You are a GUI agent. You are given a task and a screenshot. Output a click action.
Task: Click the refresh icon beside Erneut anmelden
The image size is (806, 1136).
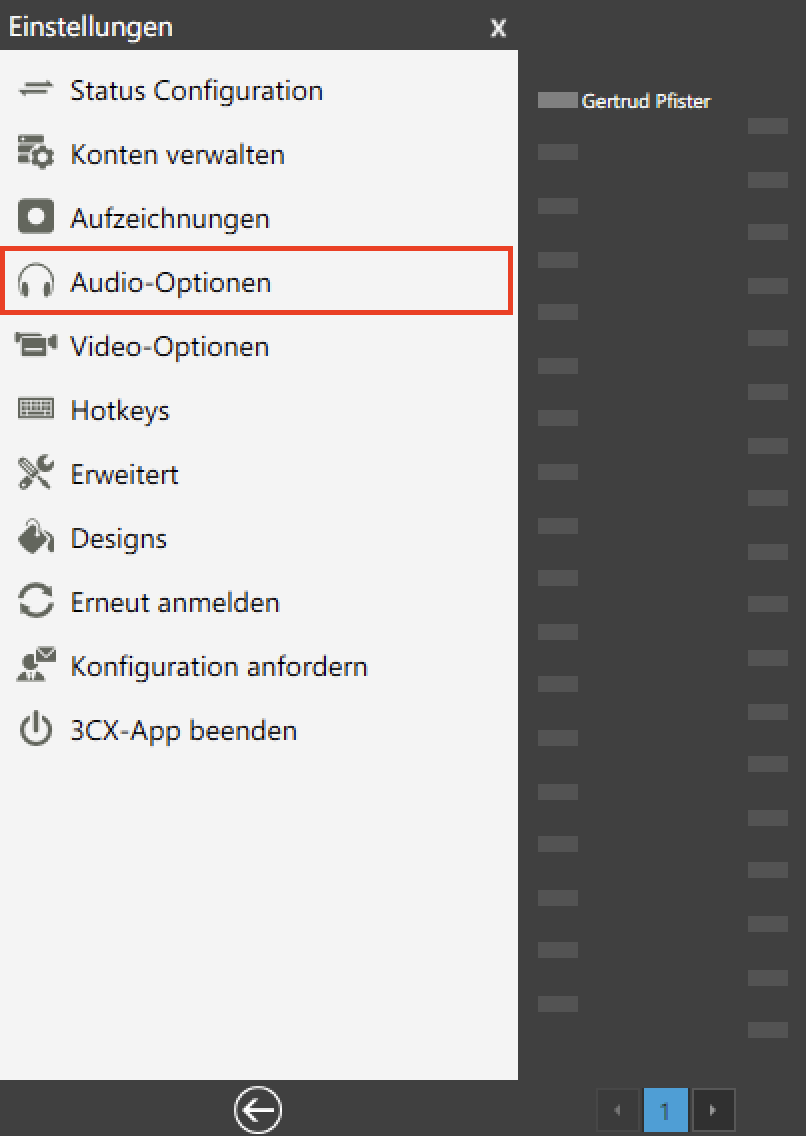click(x=35, y=602)
